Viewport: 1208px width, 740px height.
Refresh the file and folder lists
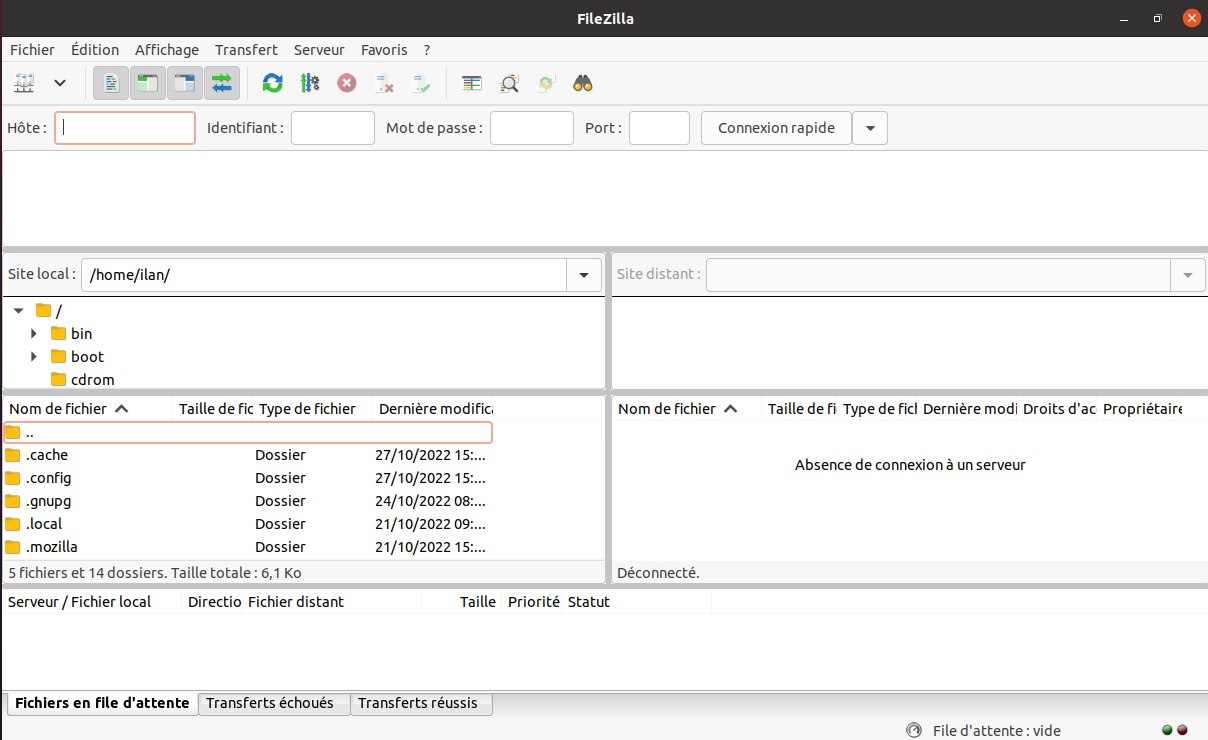point(272,83)
